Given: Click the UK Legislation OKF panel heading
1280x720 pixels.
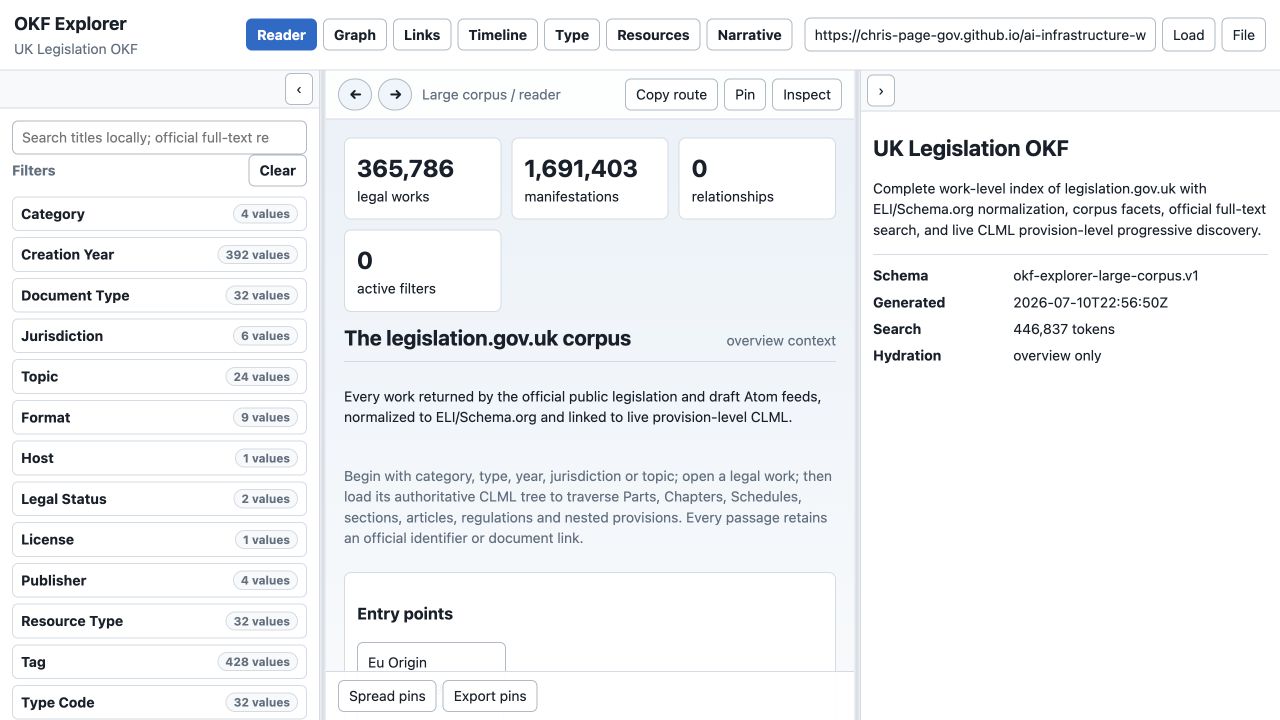Looking at the screenshot, I should pos(971,149).
